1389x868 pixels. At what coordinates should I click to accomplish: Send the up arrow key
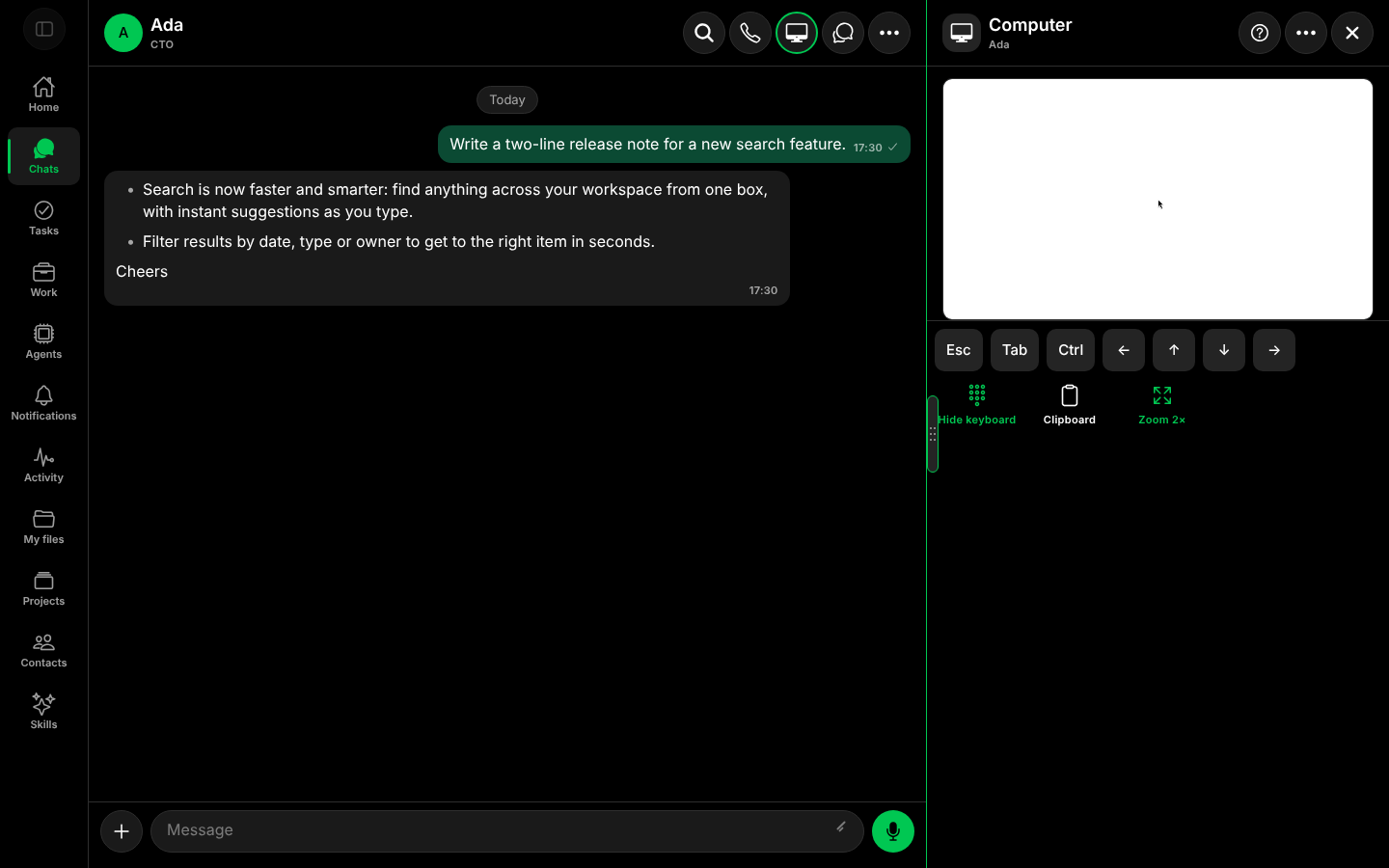pyautogui.click(x=1174, y=350)
